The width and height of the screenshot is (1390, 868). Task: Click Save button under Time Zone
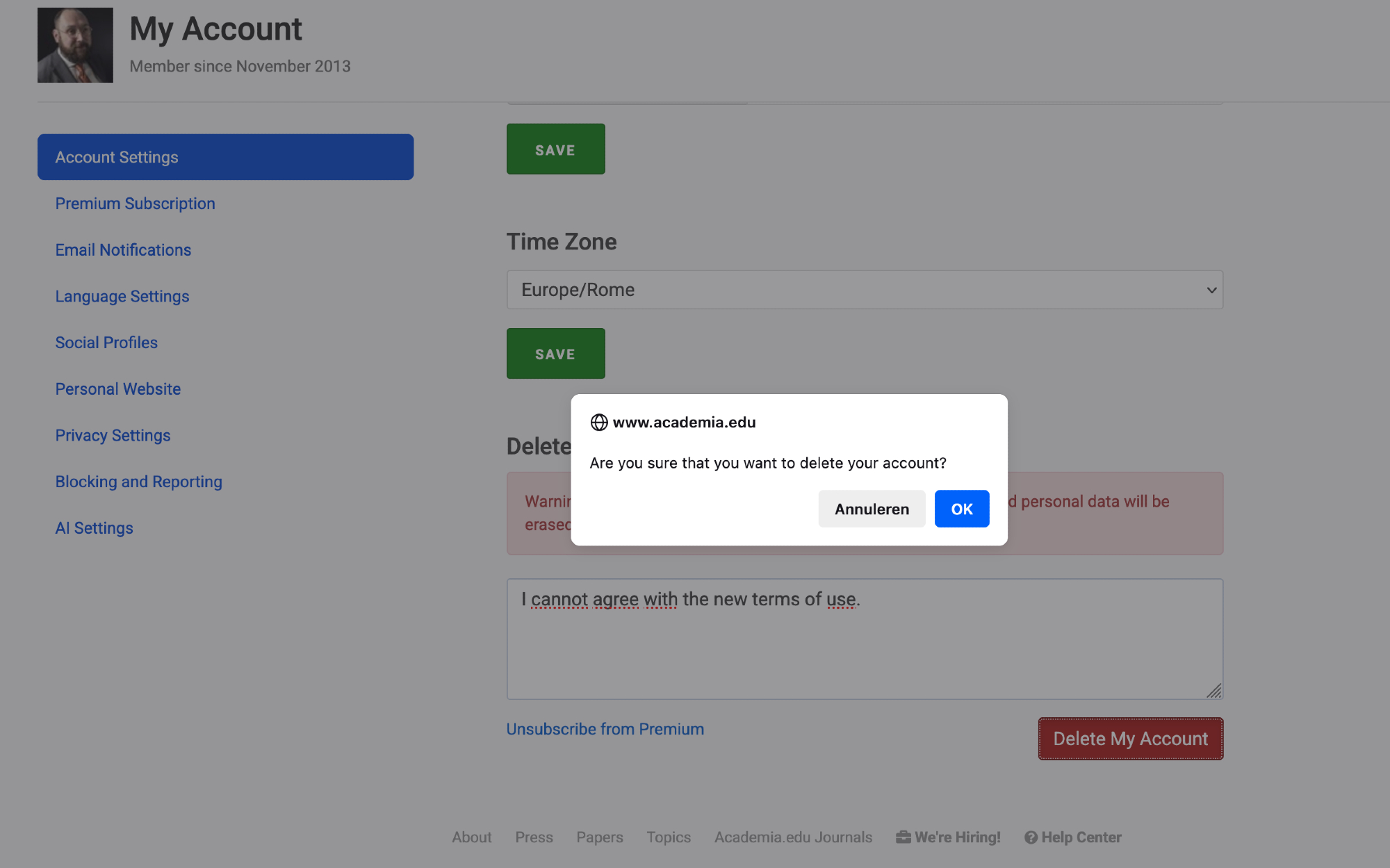click(x=555, y=354)
